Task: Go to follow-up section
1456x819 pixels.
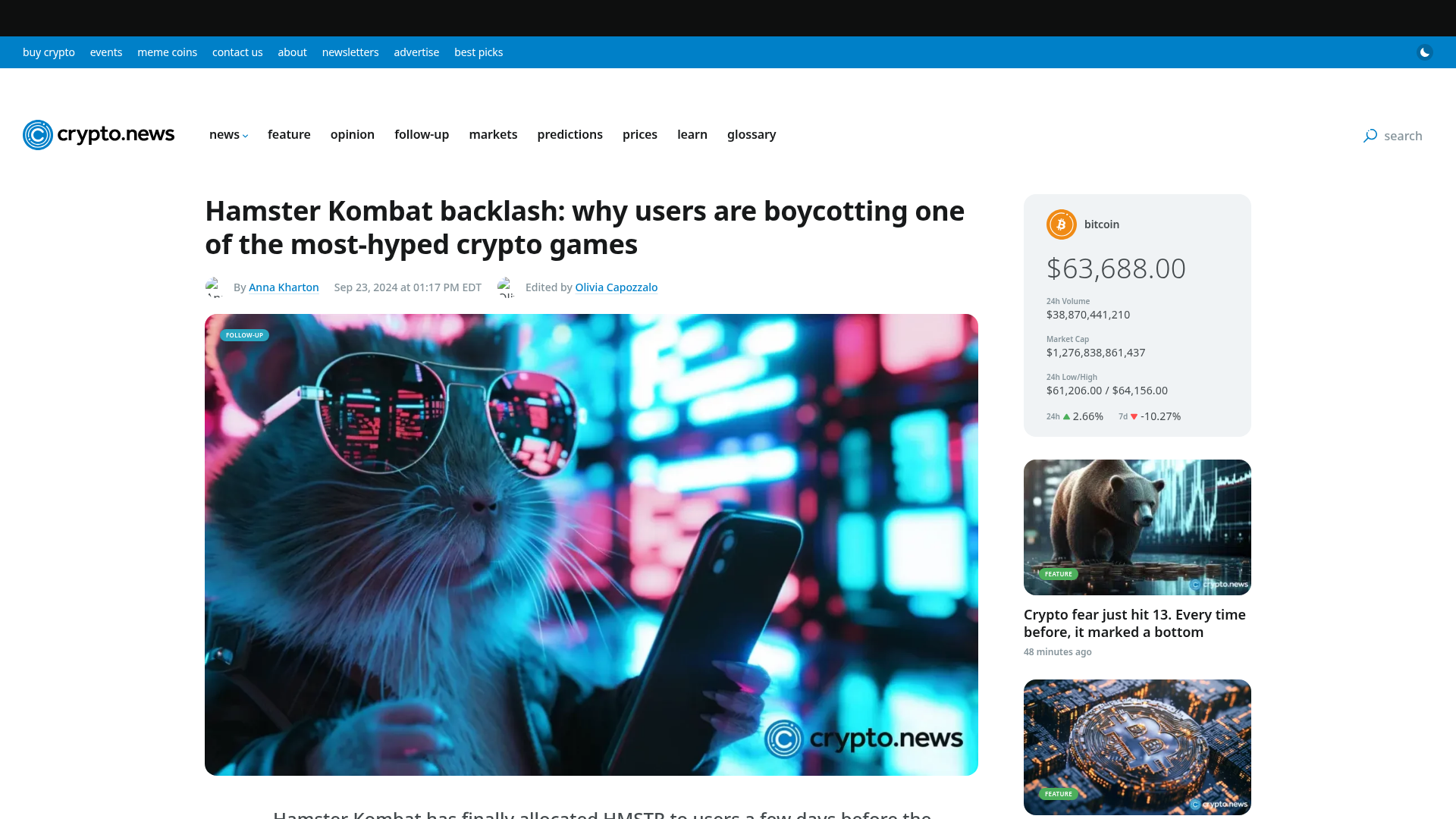Action: pos(422,134)
